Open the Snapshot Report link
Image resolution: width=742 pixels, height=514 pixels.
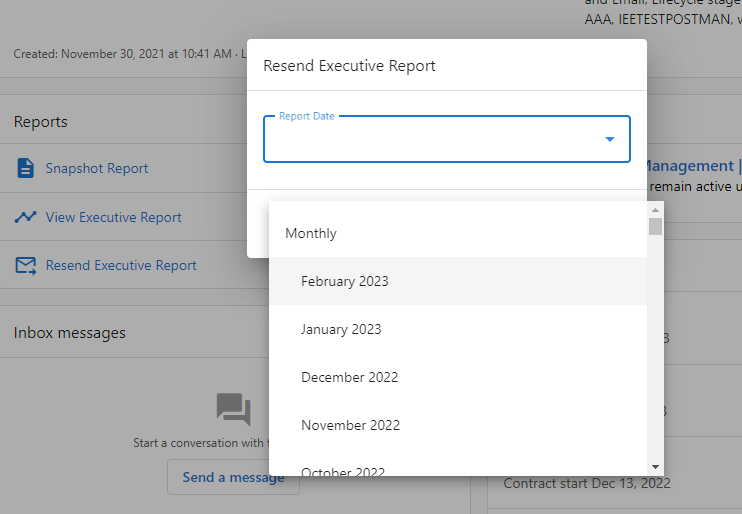click(x=97, y=168)
